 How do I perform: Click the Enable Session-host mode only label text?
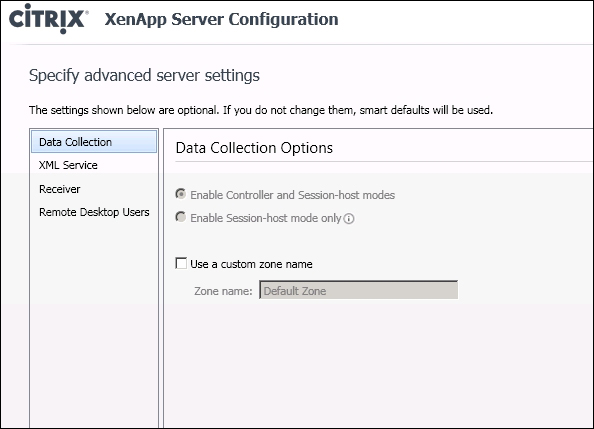coord(266,218)
